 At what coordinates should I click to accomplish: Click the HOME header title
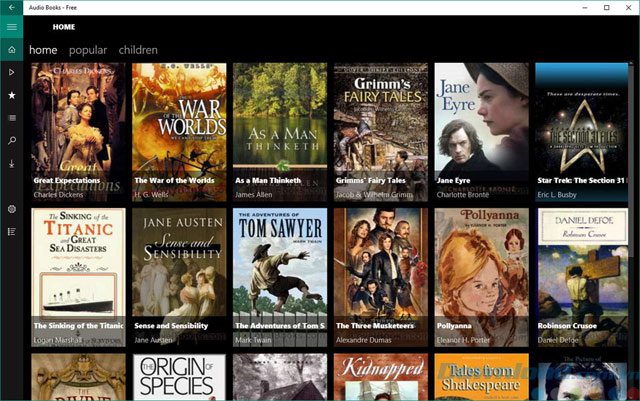pyautogui.click(x=64, y=27)
